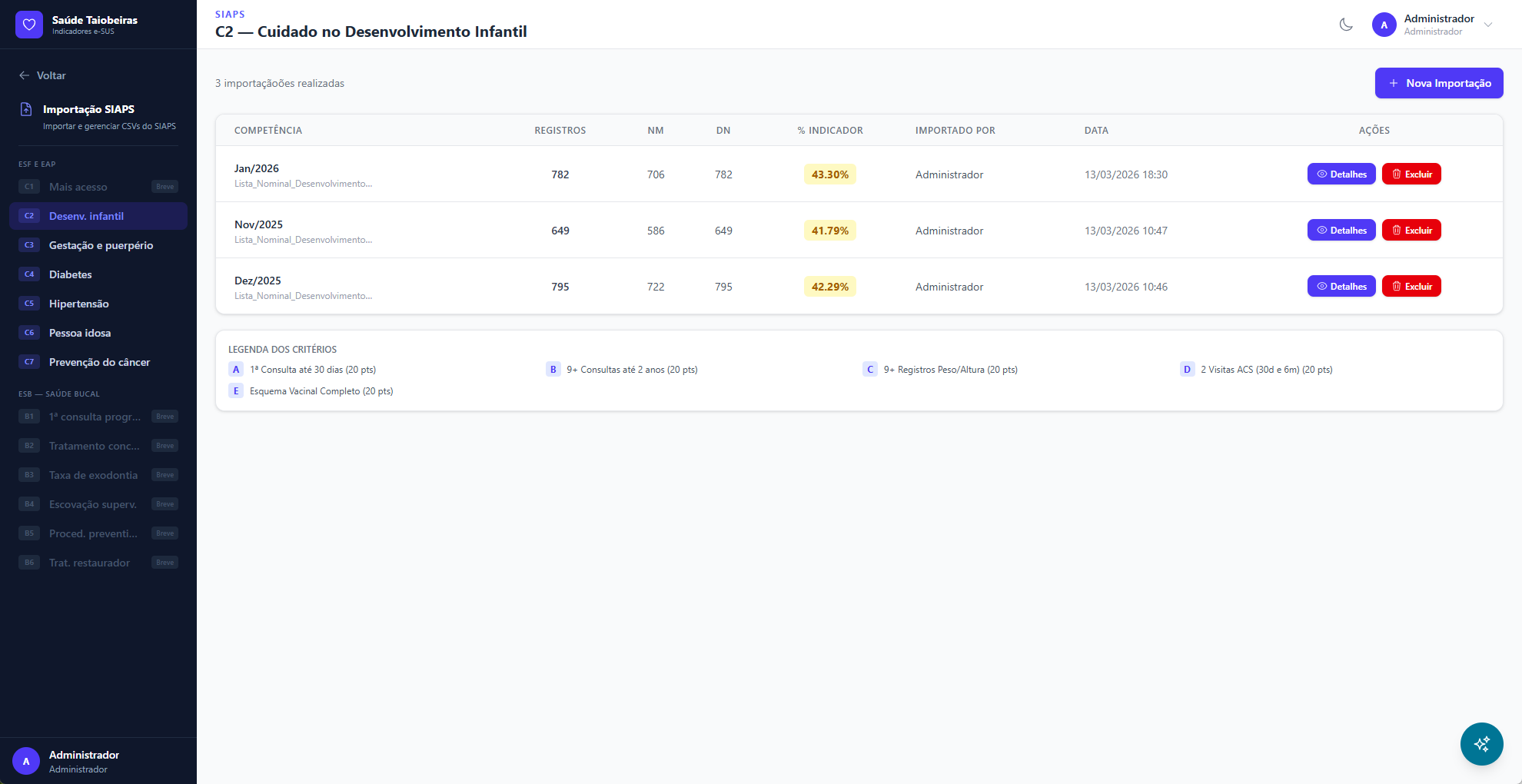
Task: Open the floating sparkle assistant button
Action: pos(1481,743)
